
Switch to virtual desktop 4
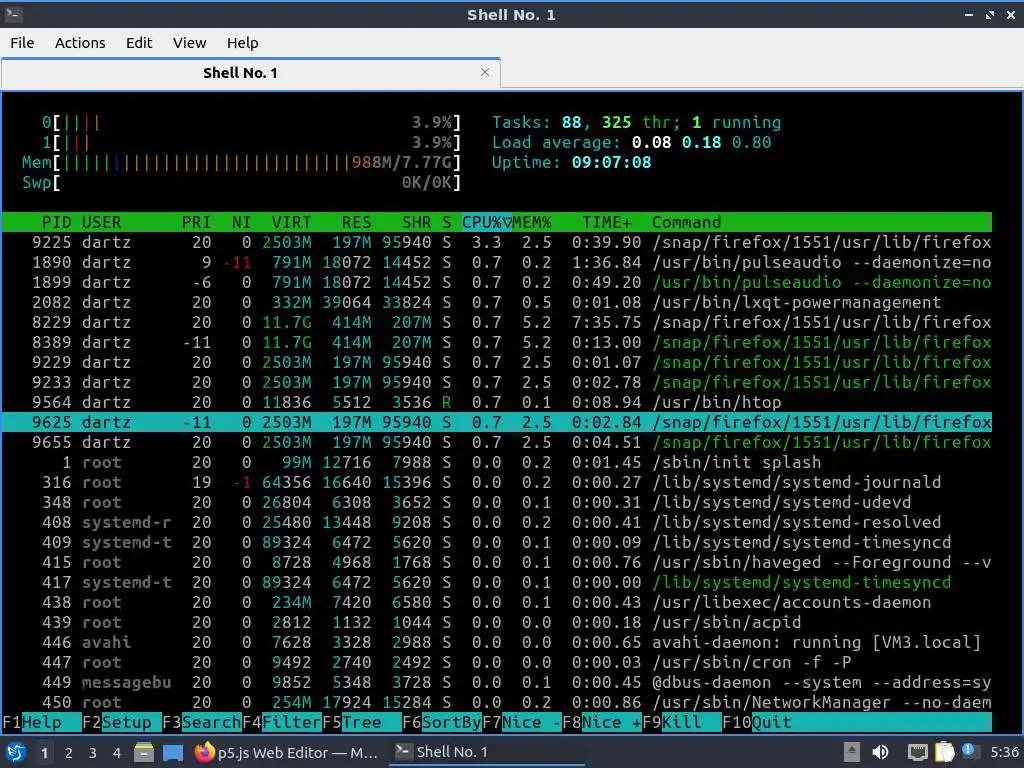click(117, 752)
